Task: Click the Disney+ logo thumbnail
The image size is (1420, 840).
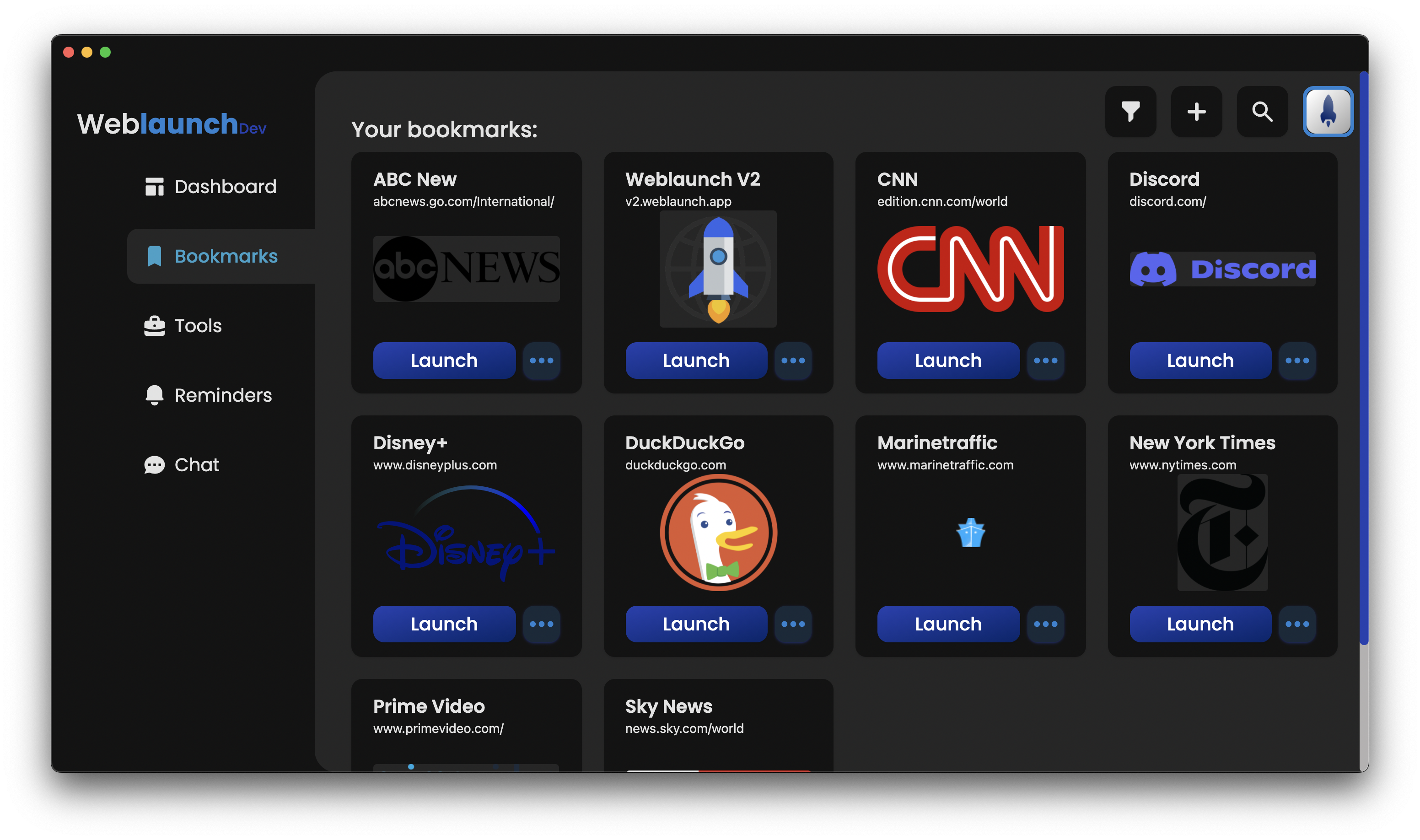Action: pos(466,533)
